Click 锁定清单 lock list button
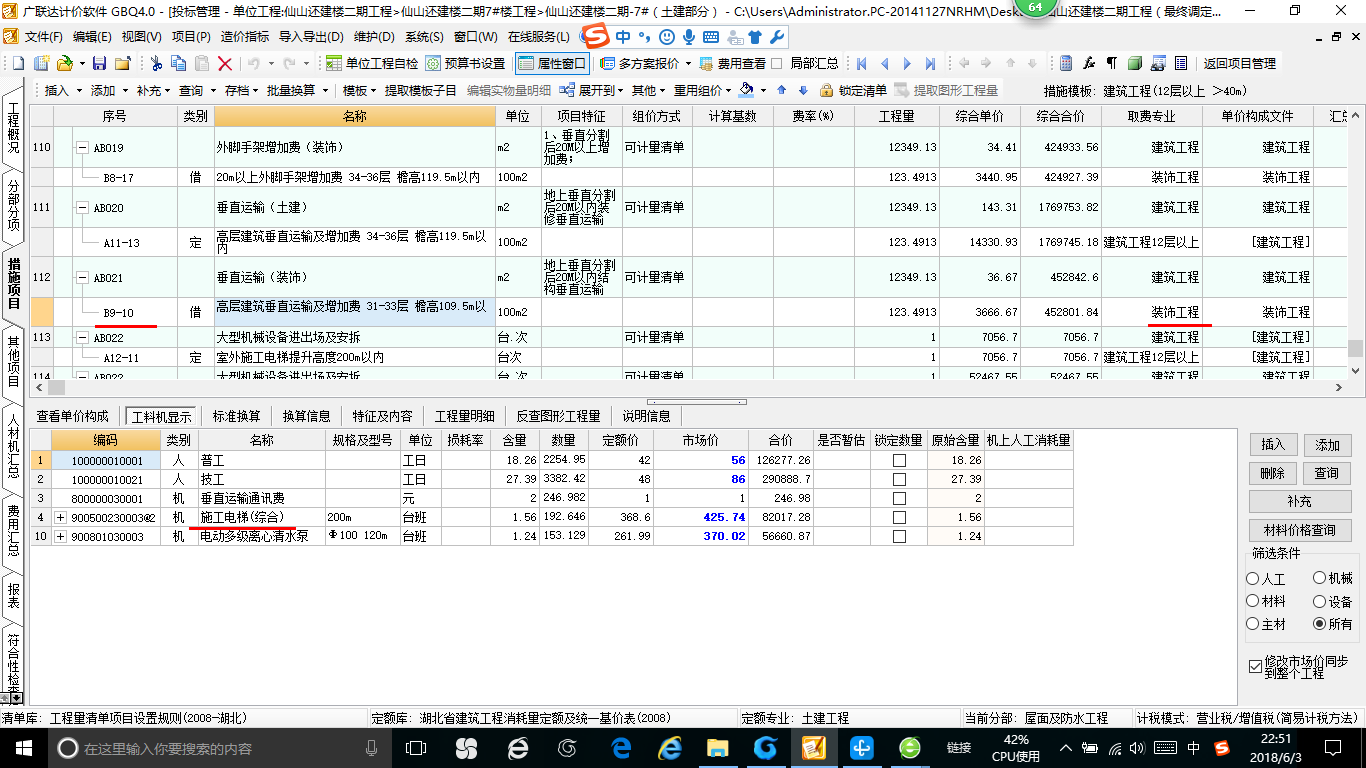Viewport: 1366px width, 768px height. [x=853, y=90]
